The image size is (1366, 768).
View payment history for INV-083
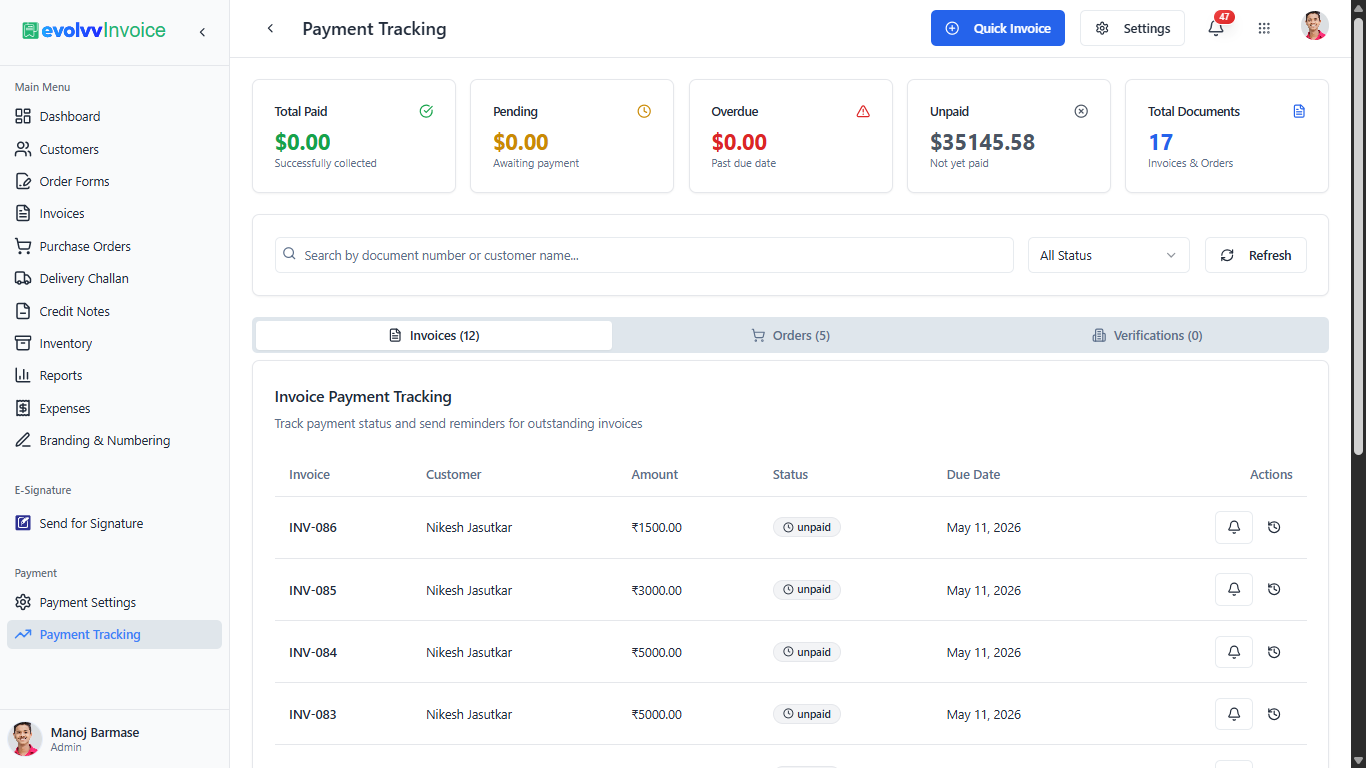[1274, 714]
